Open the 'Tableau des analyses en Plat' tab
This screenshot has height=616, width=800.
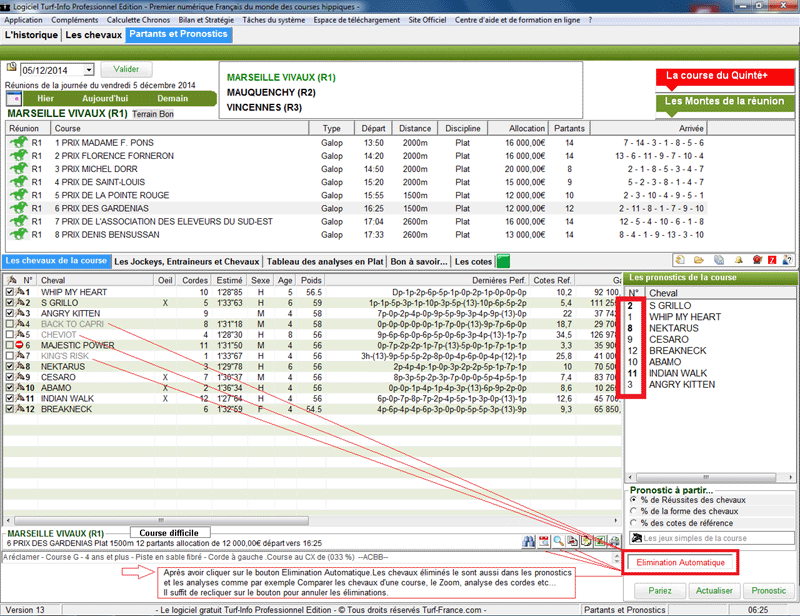tap(324, 261)
